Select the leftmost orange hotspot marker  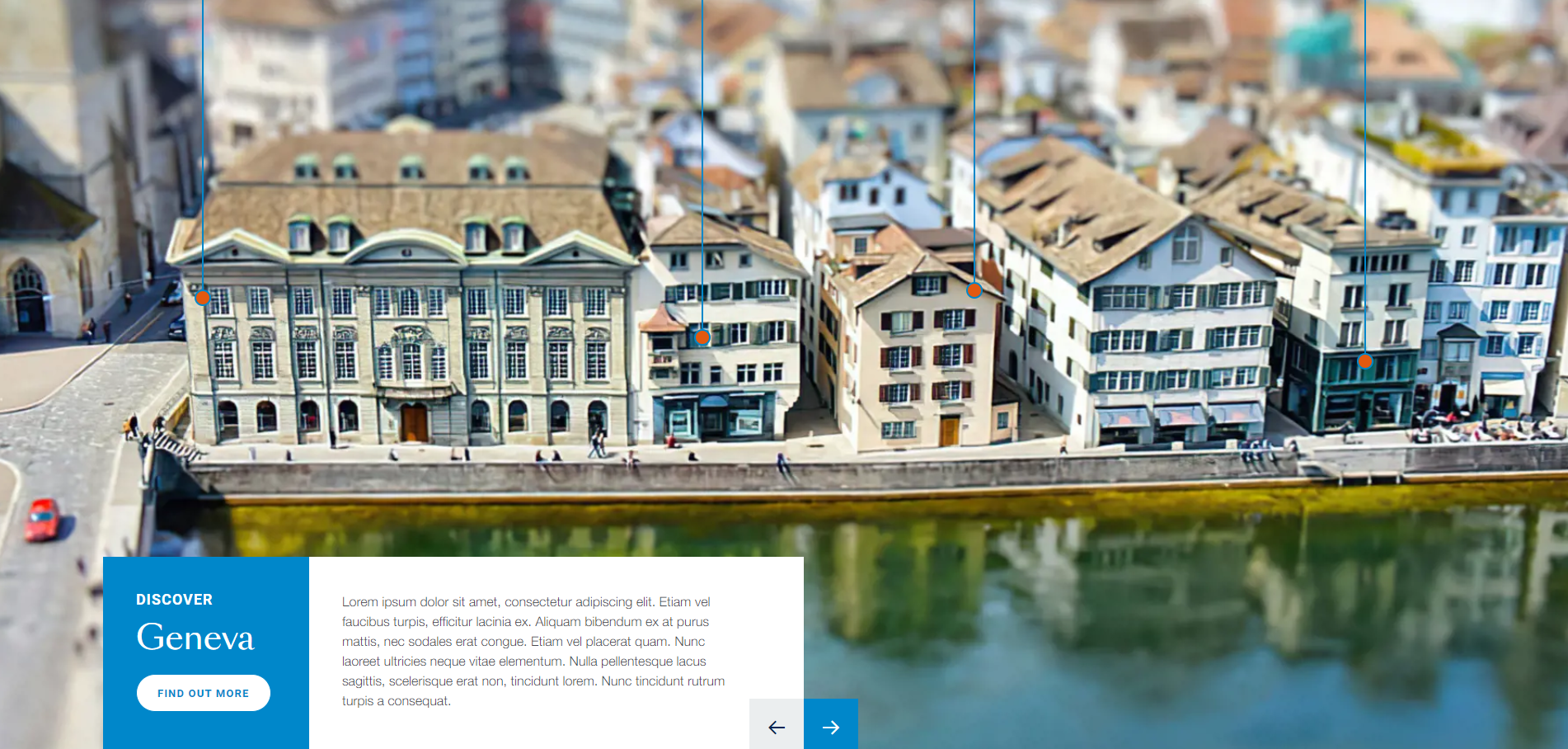click(x=202, y=298)
